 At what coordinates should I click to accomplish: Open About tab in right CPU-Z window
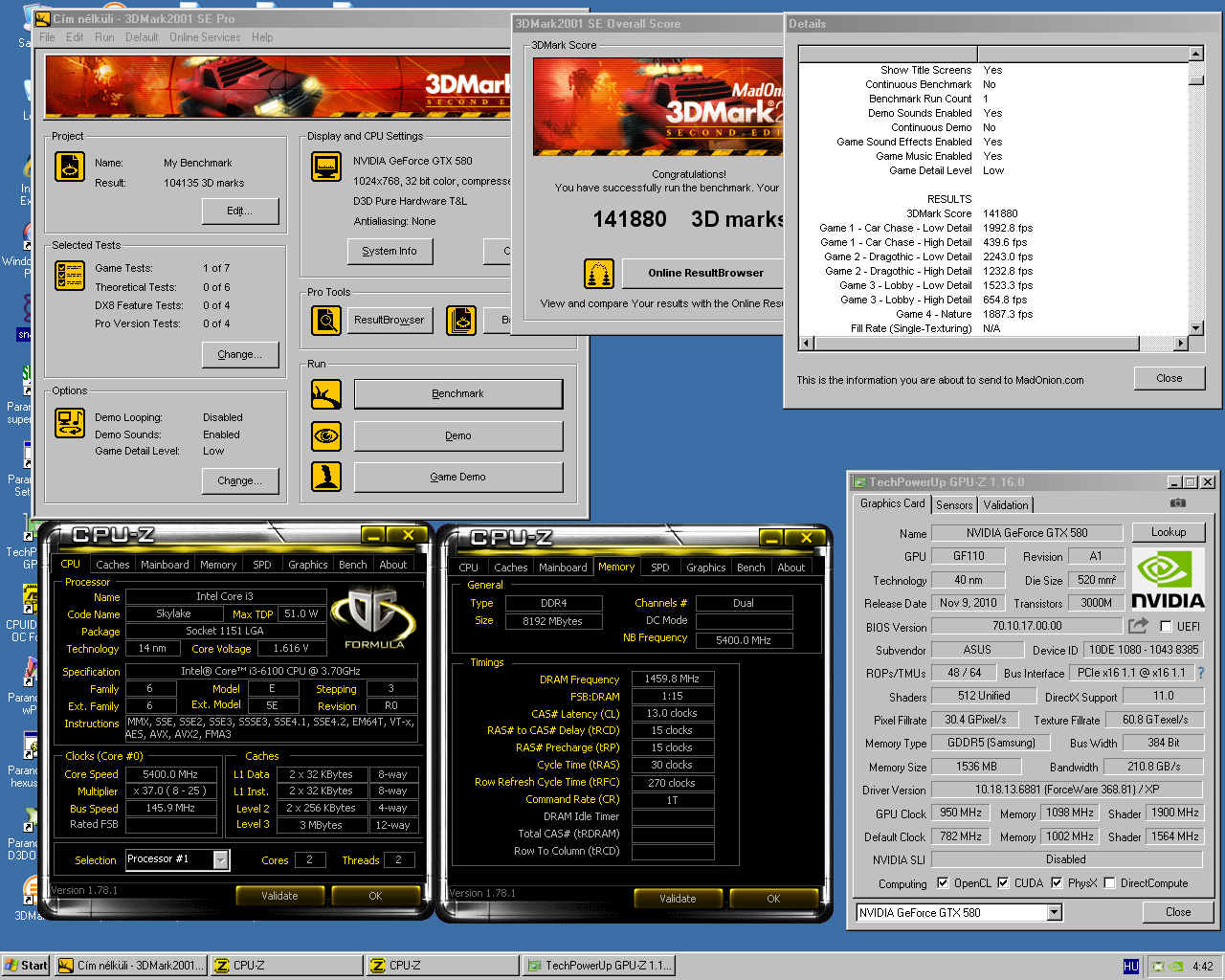pyautogui.click(x=791, y=568)
